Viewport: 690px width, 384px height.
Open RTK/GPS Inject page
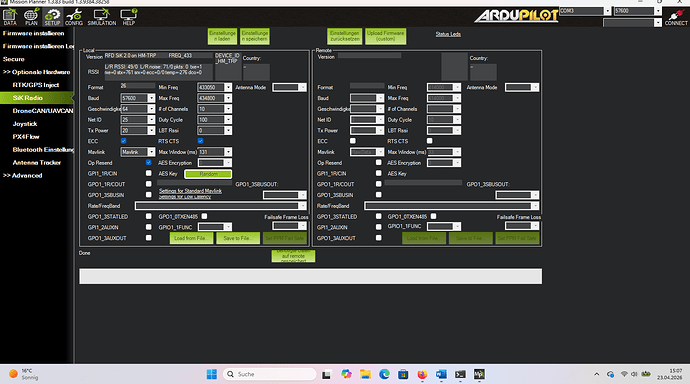pyautogui.click(x=36, y=85)
